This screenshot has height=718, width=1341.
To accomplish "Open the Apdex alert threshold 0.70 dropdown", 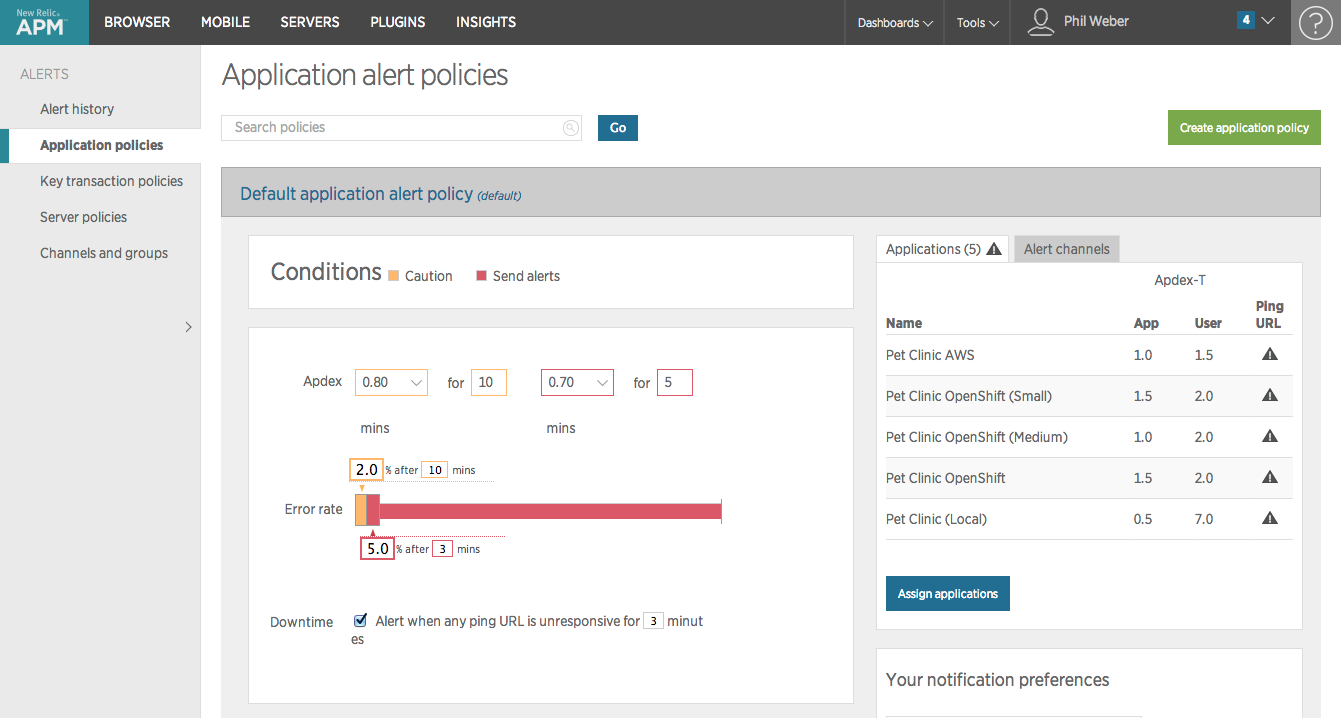I will [577, 382].
